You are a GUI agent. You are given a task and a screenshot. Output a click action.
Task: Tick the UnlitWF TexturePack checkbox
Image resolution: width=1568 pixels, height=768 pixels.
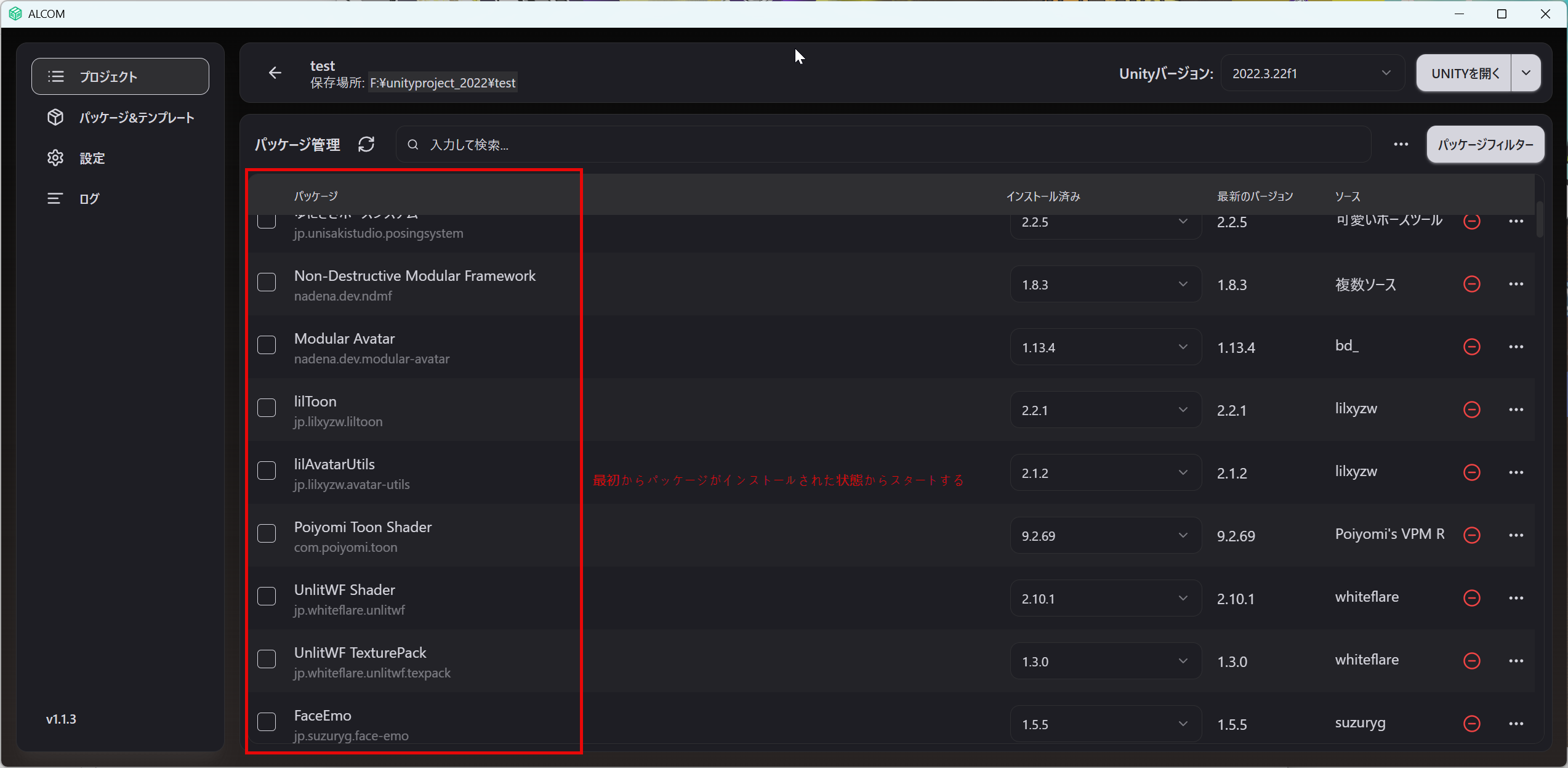[x=267, y=660]
